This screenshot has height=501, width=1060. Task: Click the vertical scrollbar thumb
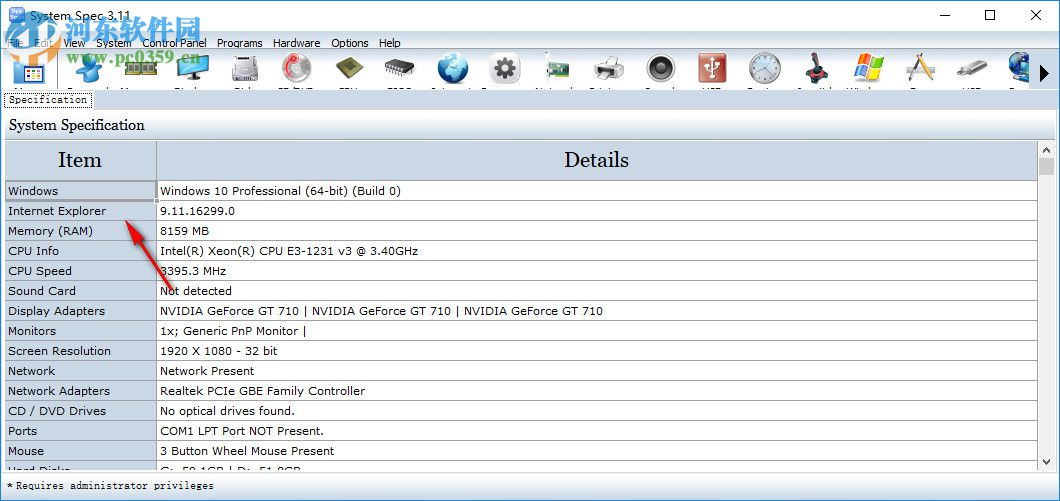1046,166
